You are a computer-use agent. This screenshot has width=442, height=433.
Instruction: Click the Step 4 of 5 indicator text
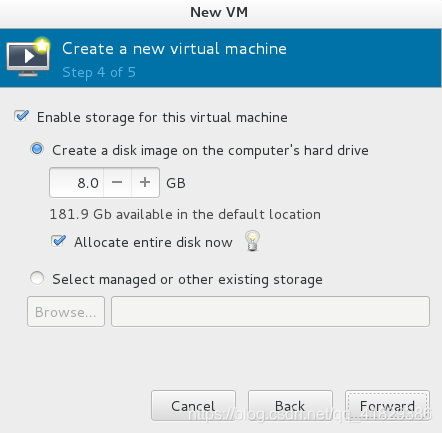(99, 72)
